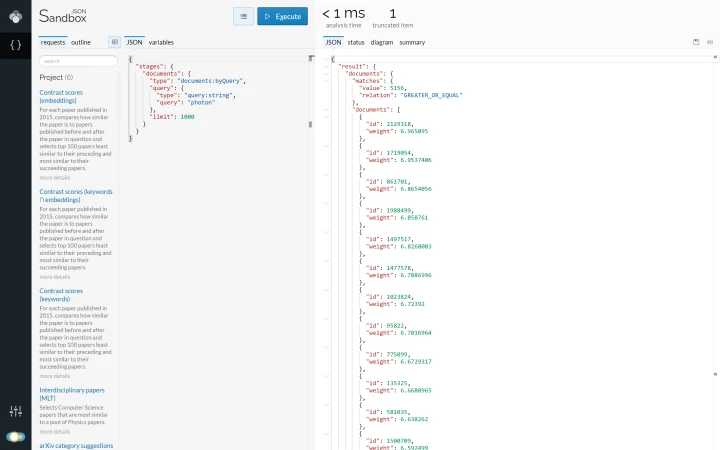
Task: Open arXiv category suggestions request
Action: click(x=76, y=445)
